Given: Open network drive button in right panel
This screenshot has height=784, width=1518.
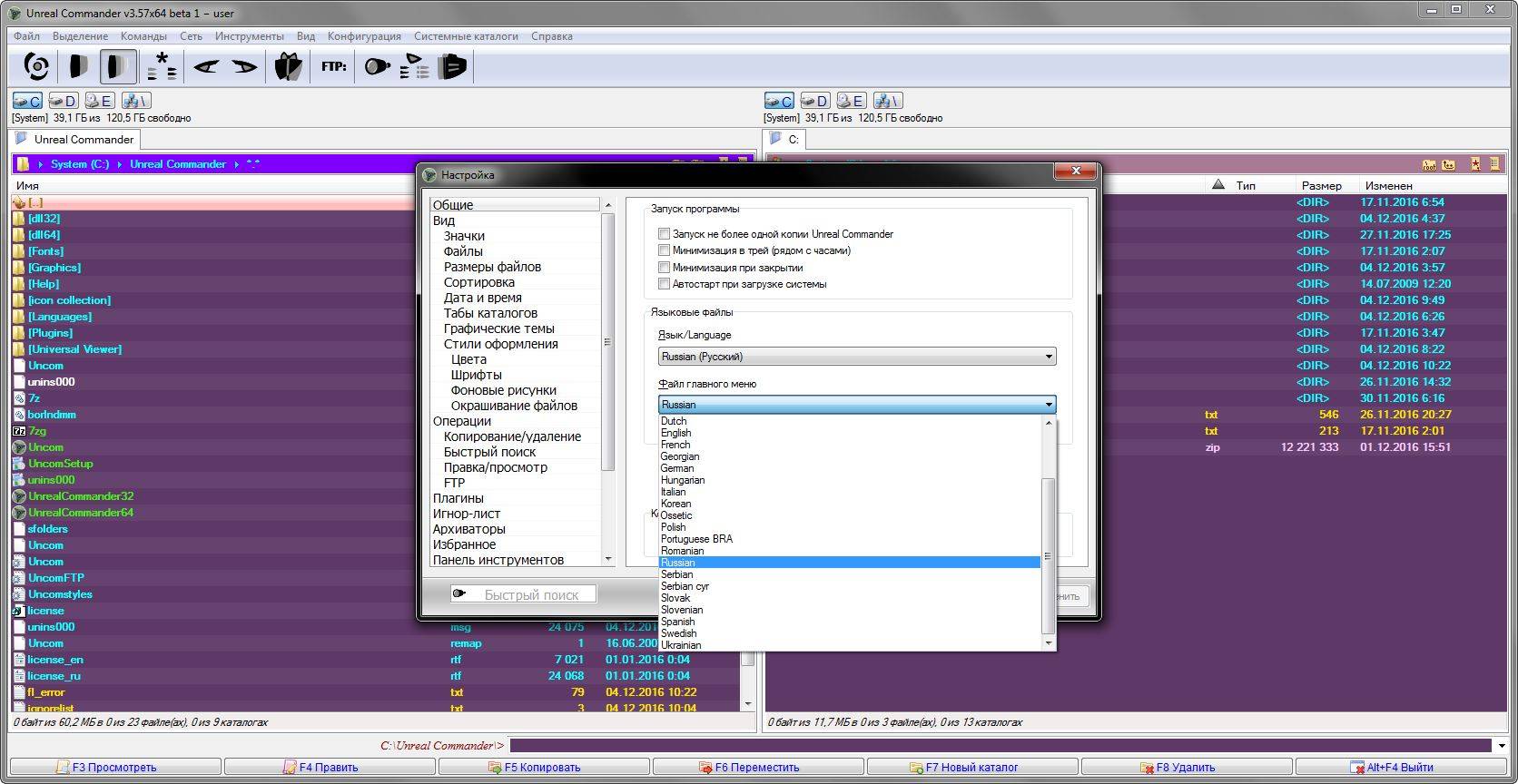Looking at the screenshot, I should [888, 101].
